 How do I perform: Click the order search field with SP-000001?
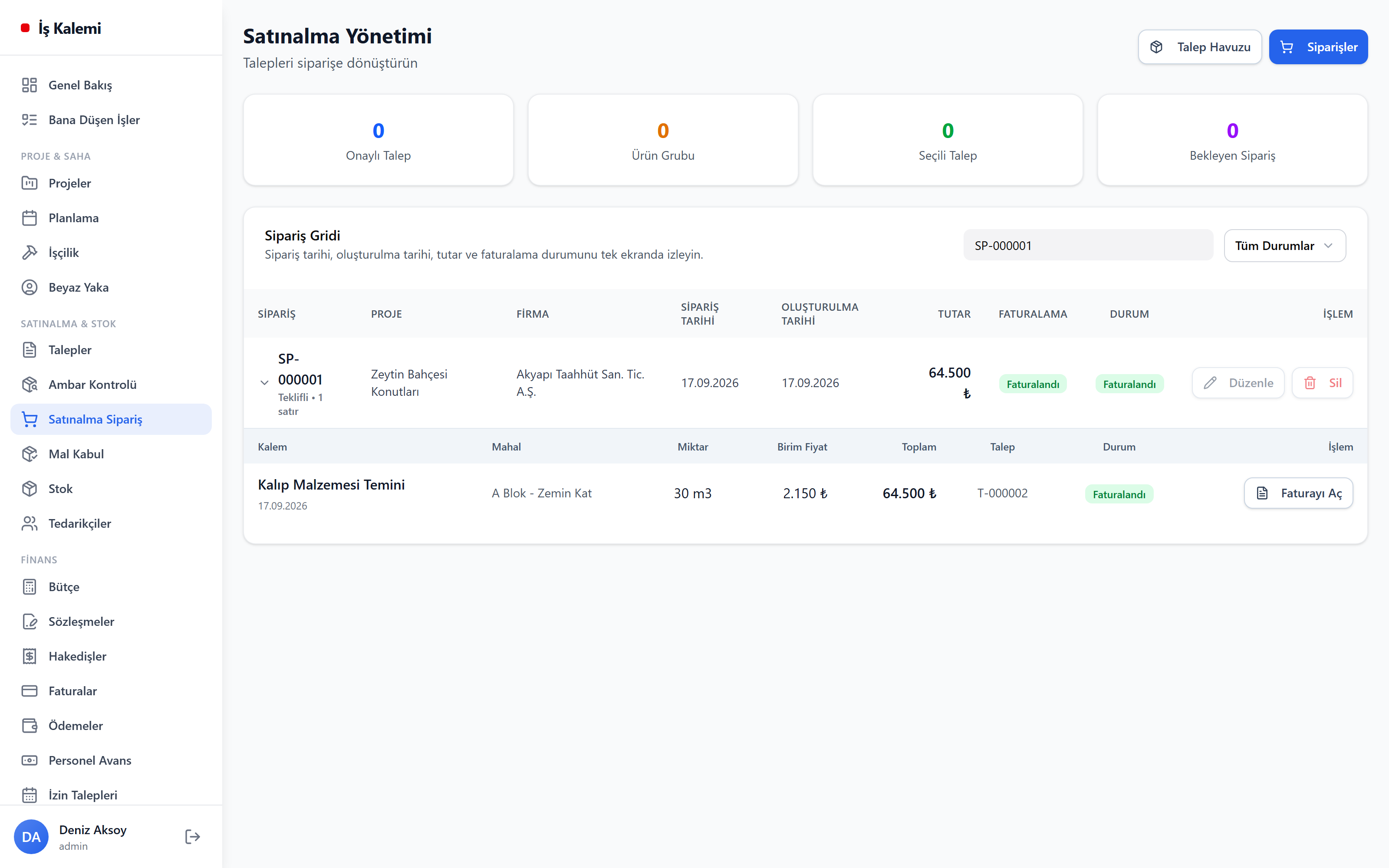coord(1088,246)
